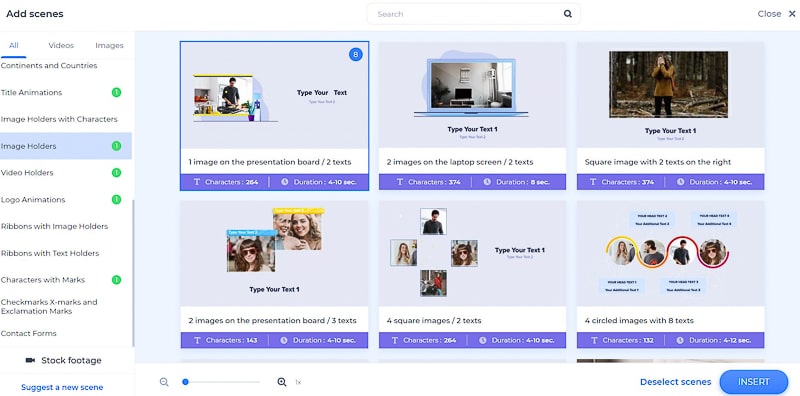Click the zoom in magnifier icon
The width and height of the screenshot is (800, 396).
(x=282, y=382)
